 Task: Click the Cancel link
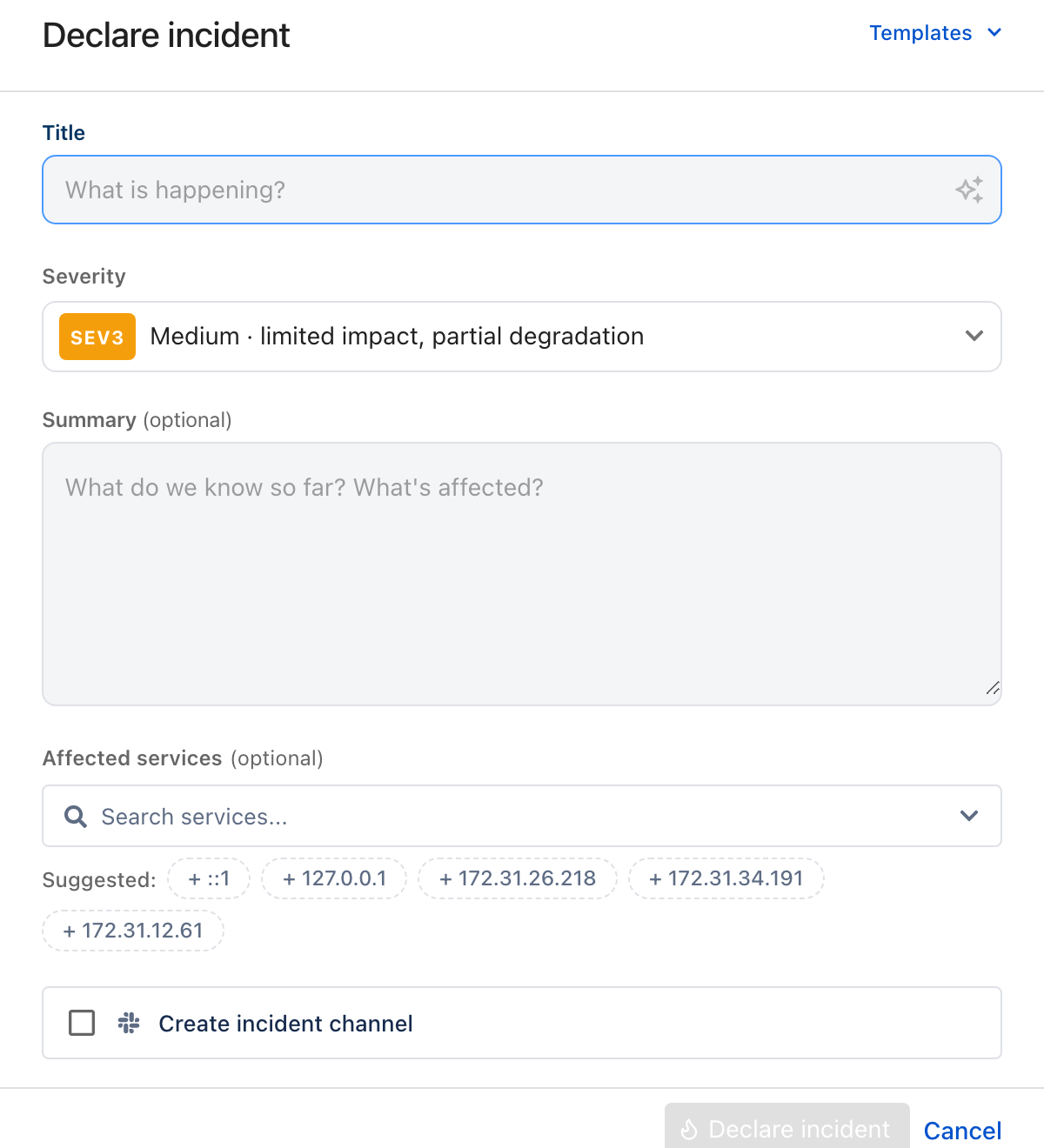[962, 1130]
